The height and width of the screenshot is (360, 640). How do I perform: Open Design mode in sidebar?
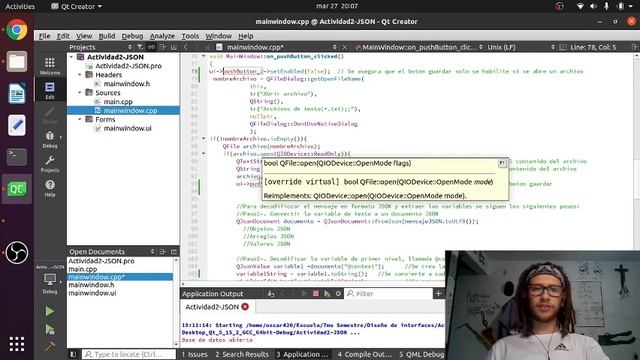pos(50,115)
